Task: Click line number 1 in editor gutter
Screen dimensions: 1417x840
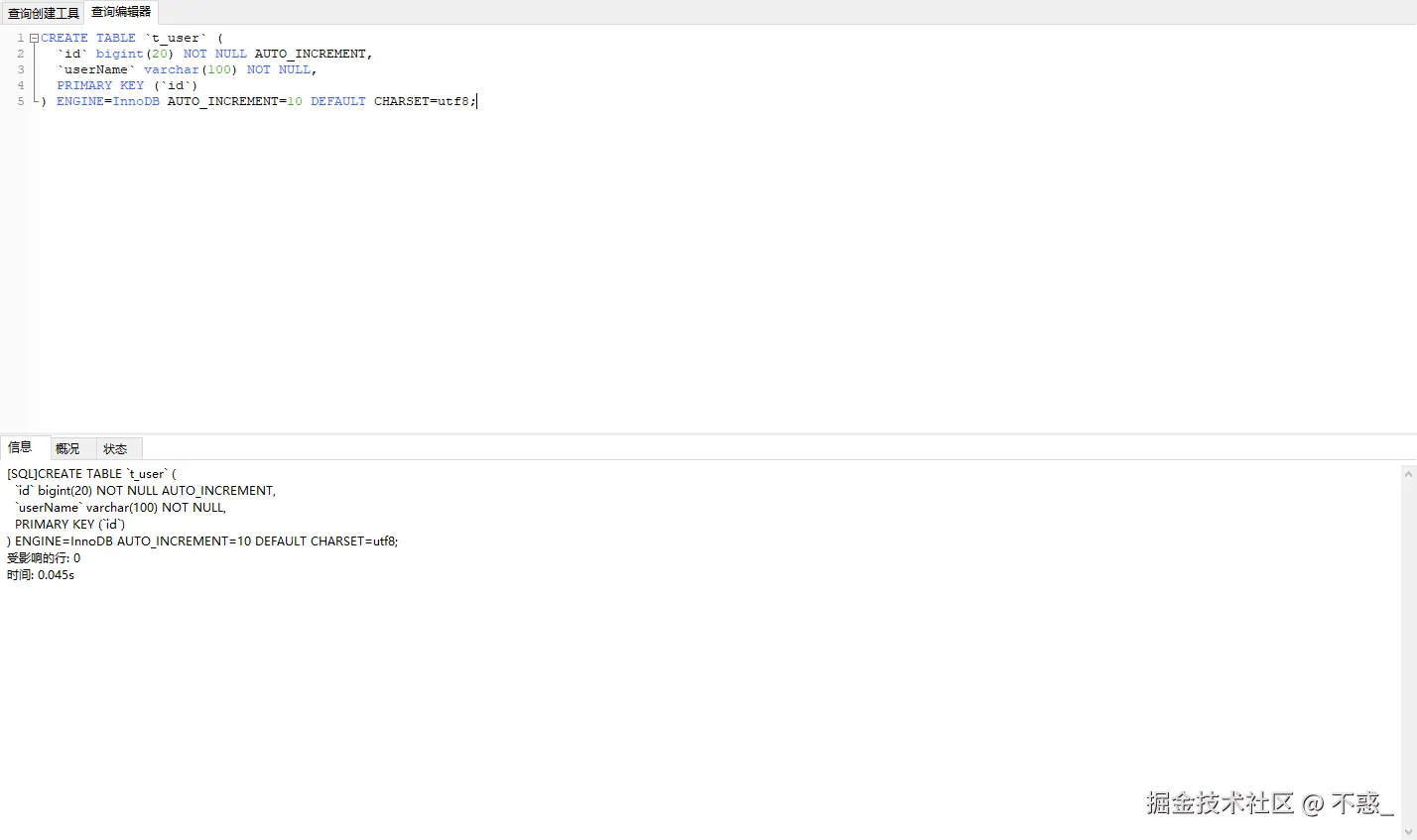Action: pyautogui.click(x=20, y=38)
